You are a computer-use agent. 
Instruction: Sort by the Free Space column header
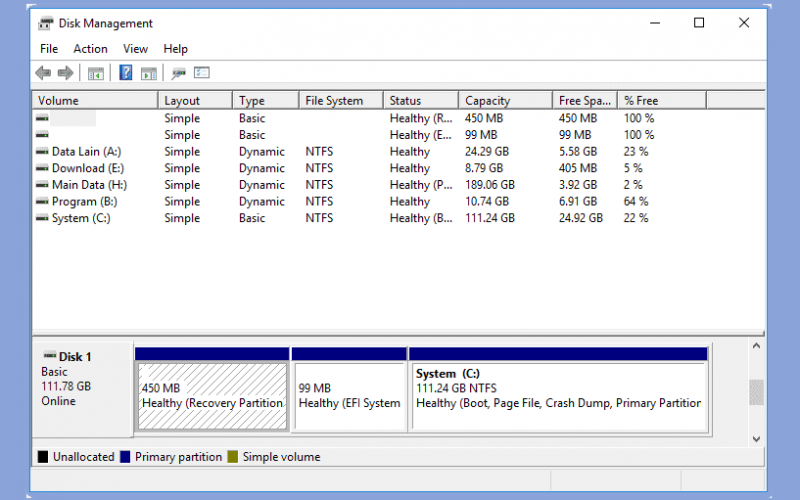pos(585,101)
